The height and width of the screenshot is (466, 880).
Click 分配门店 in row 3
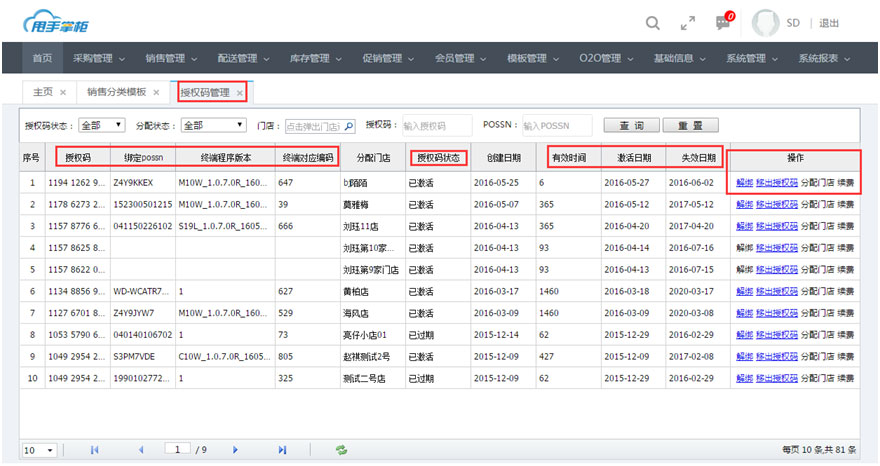point(817,226)
